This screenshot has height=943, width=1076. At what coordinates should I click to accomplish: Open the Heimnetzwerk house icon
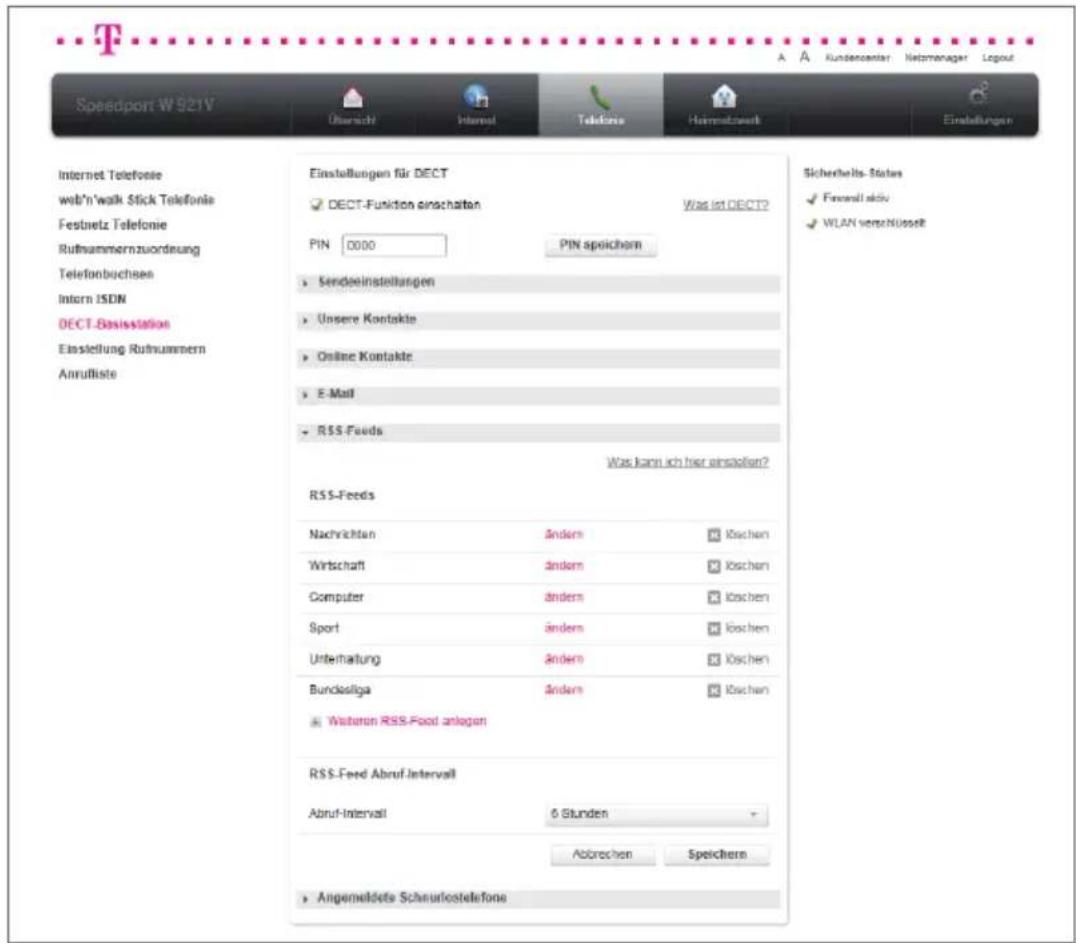point(725,97)
